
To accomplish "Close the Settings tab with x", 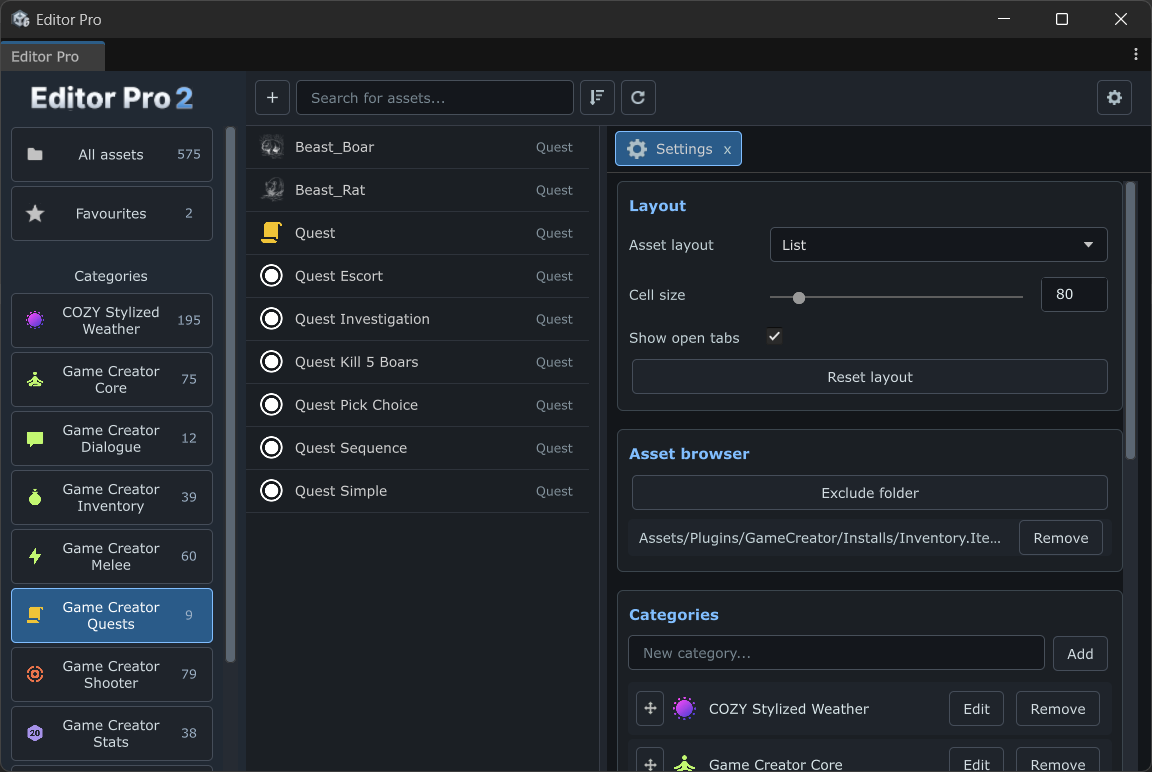I will 727,150.
